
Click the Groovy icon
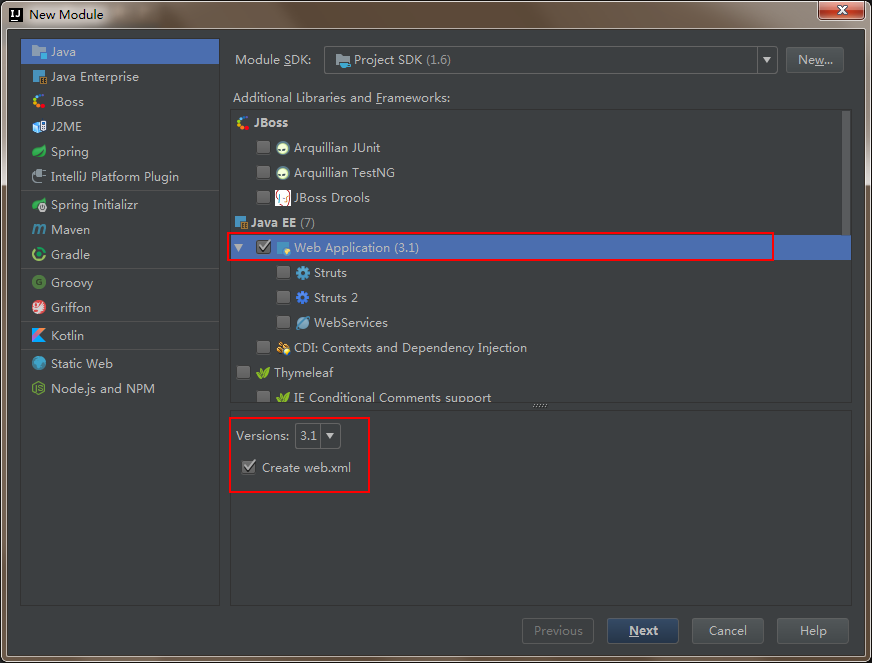coord(39,283)
